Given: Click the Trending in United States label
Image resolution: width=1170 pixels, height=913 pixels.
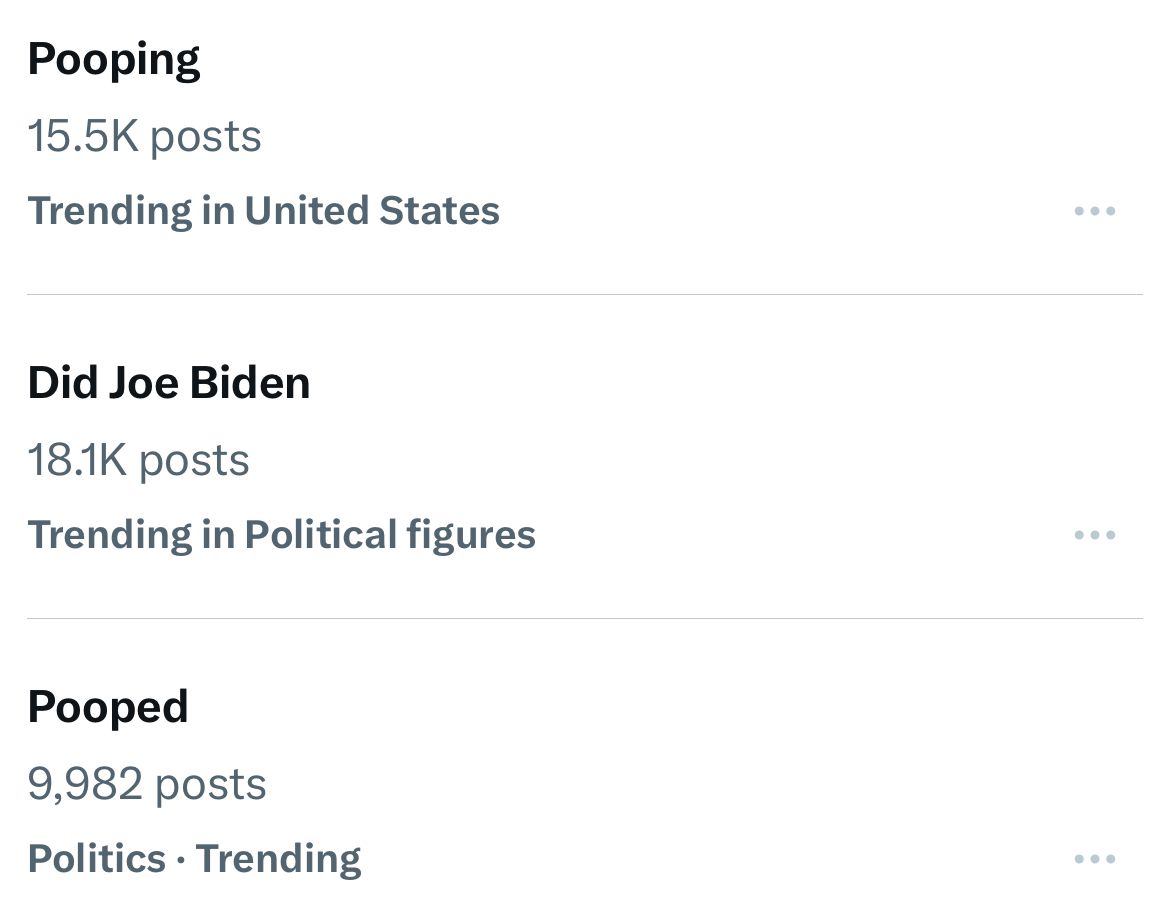Looking at the screenshot, I should point(263,211).
